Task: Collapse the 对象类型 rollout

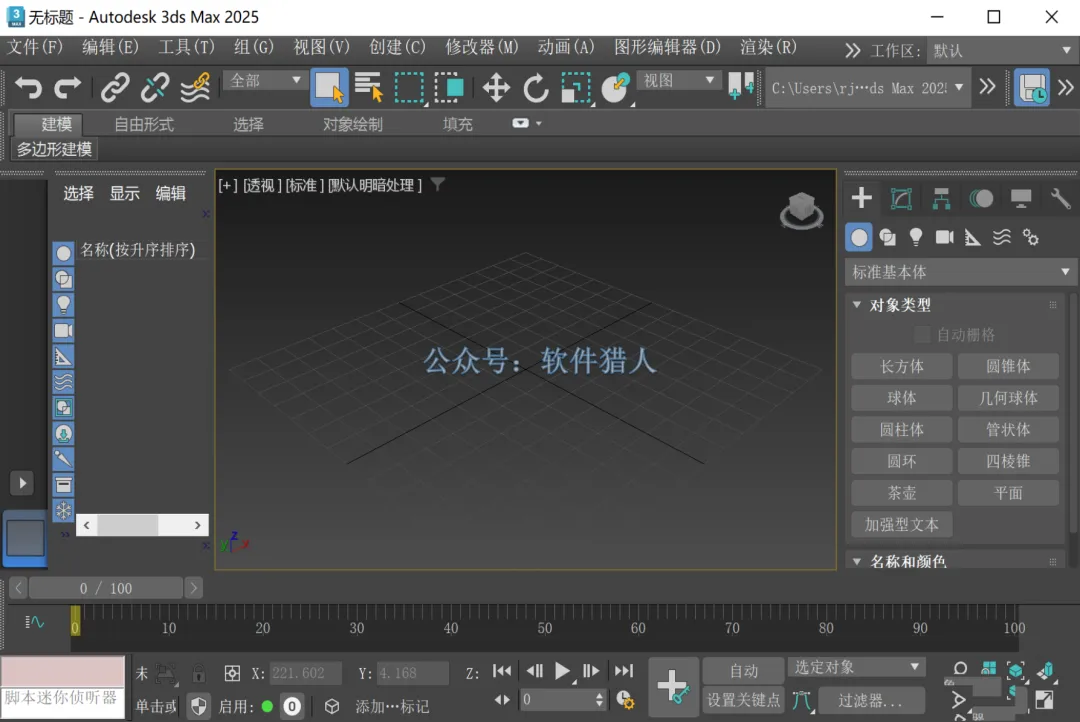Action: click(x=857, y=305)
